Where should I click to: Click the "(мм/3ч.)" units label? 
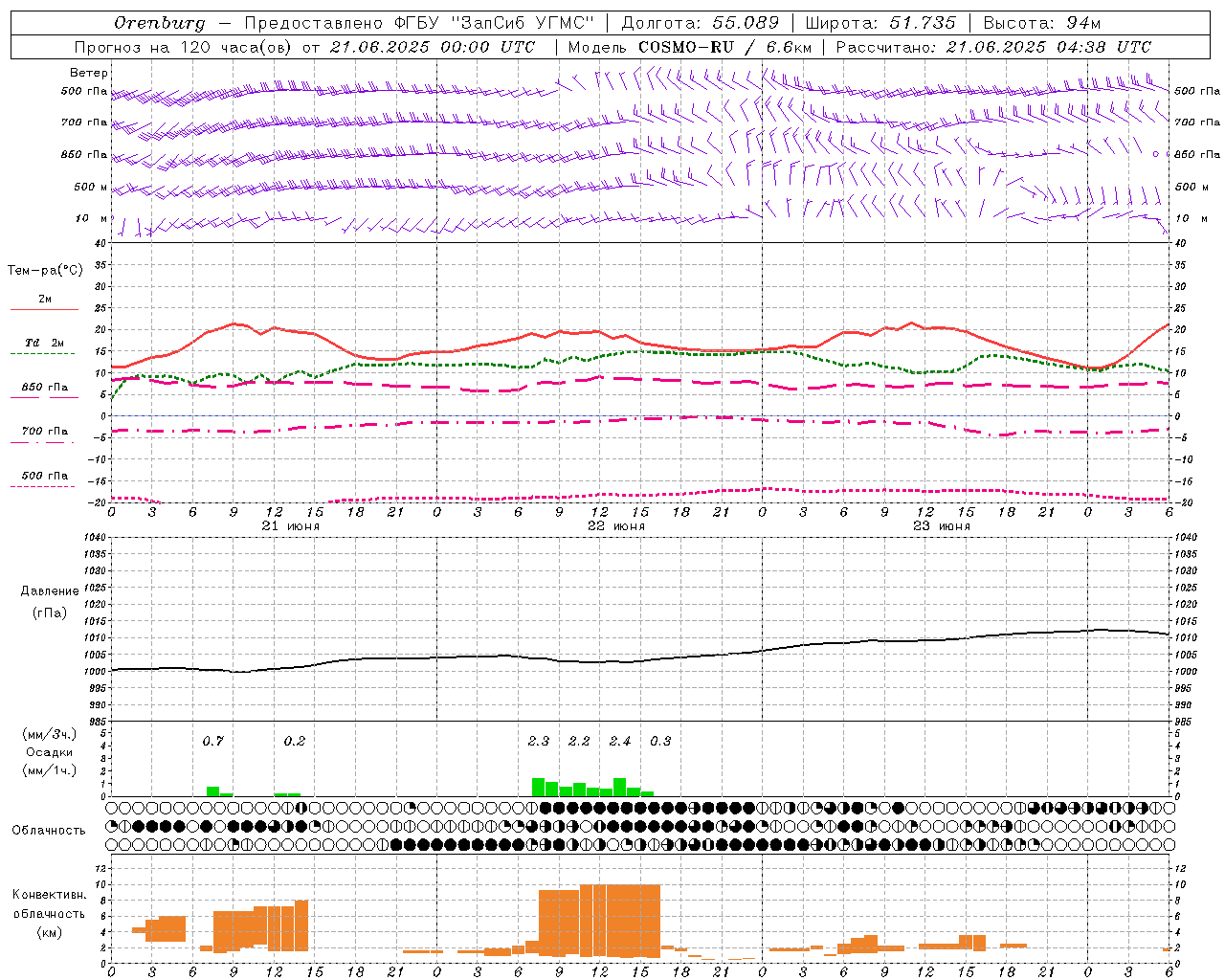(49, 734)
